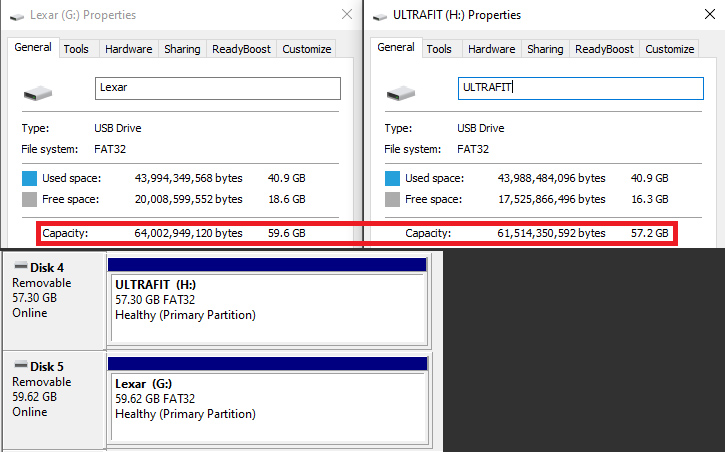Click the drive icon beside Lexar label field
The image size is (725, 452).
tap(38, 93)
